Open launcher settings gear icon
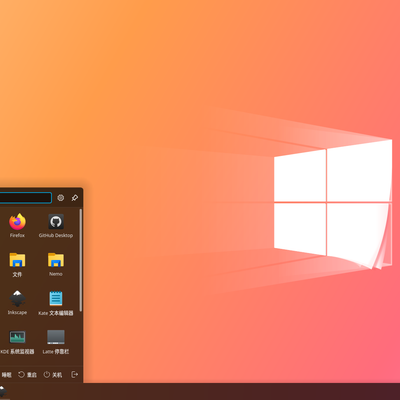The width and height of the screenshot is (400, 400). (x=61, y=198)
